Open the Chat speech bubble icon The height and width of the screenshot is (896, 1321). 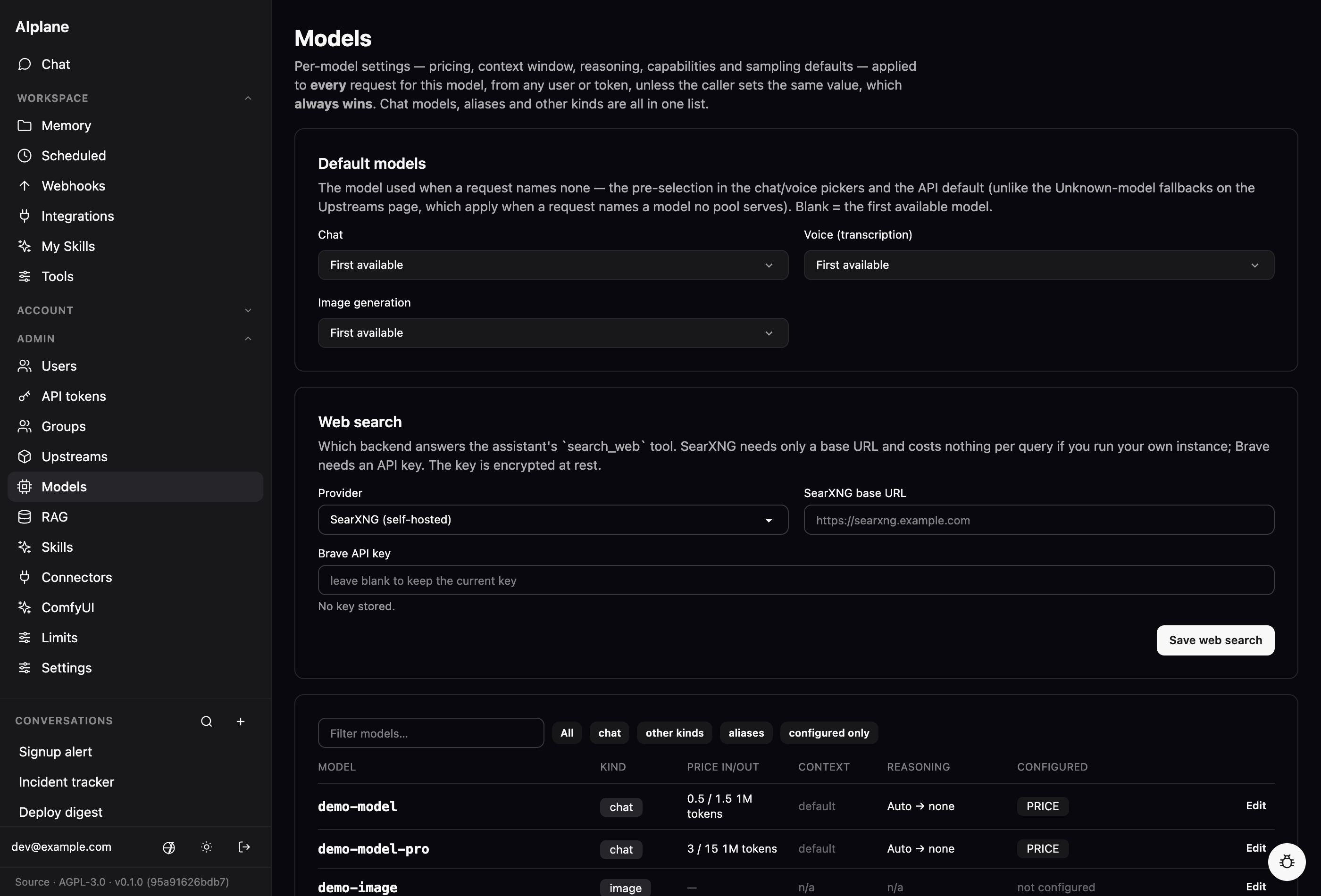tap(25, 64)
